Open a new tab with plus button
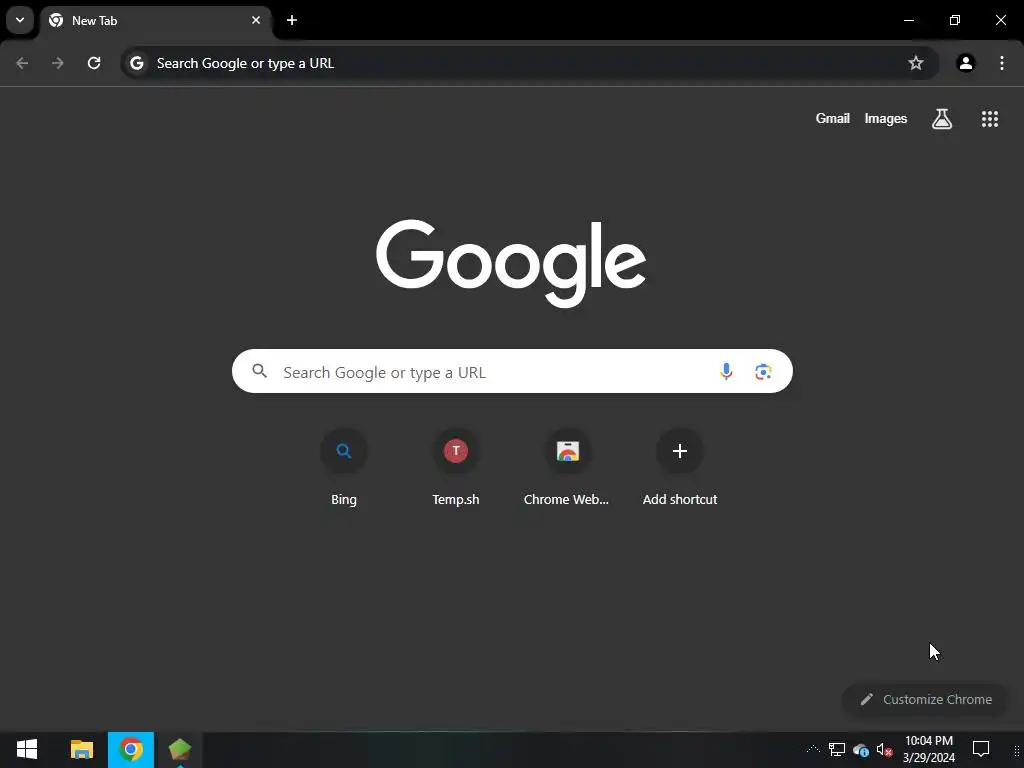This screenshot has width=1024, height=768. 292,20
